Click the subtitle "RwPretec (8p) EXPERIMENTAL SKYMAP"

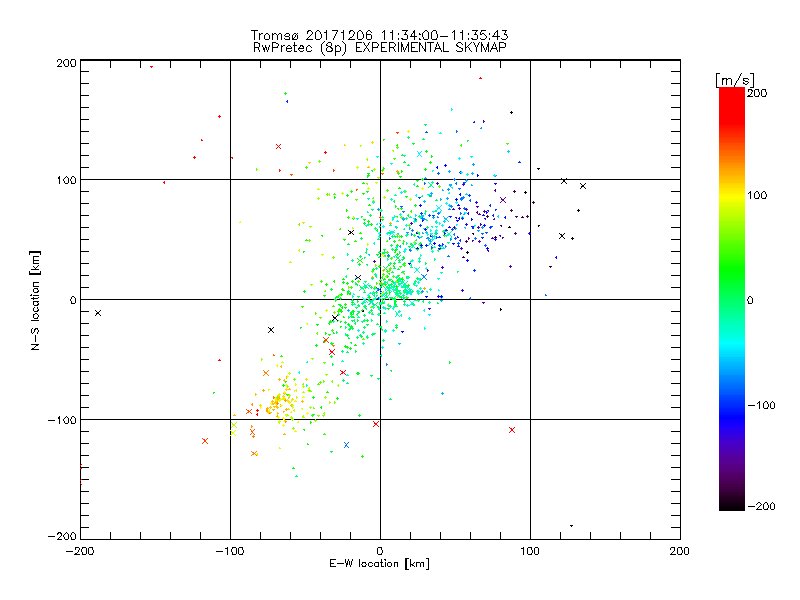[380, 48]
